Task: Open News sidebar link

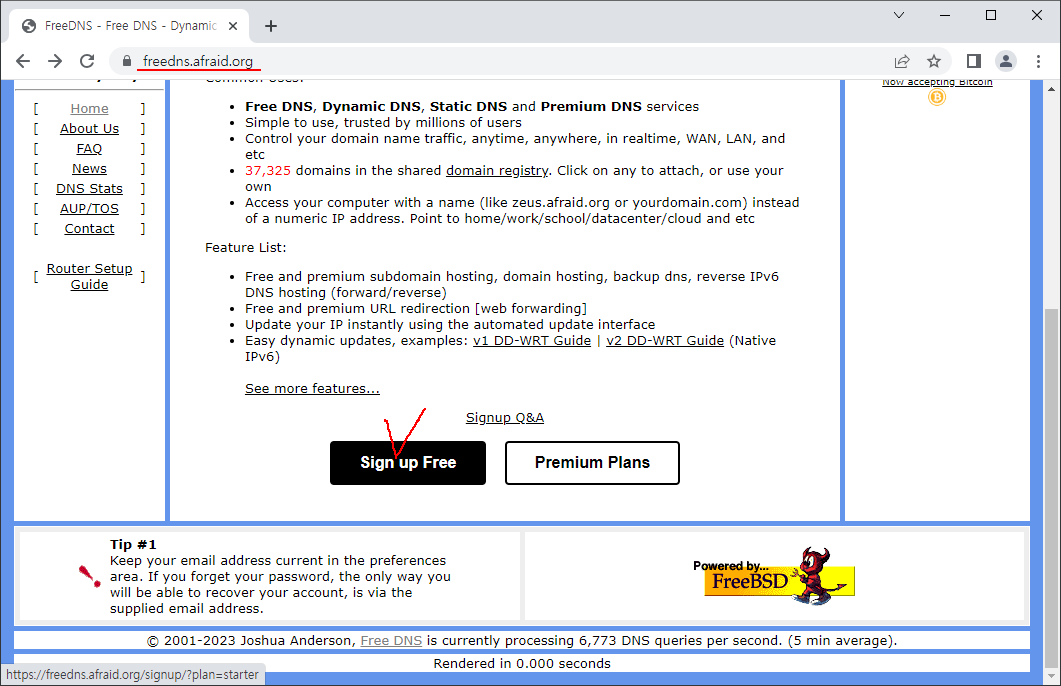Action: (89, 168)
